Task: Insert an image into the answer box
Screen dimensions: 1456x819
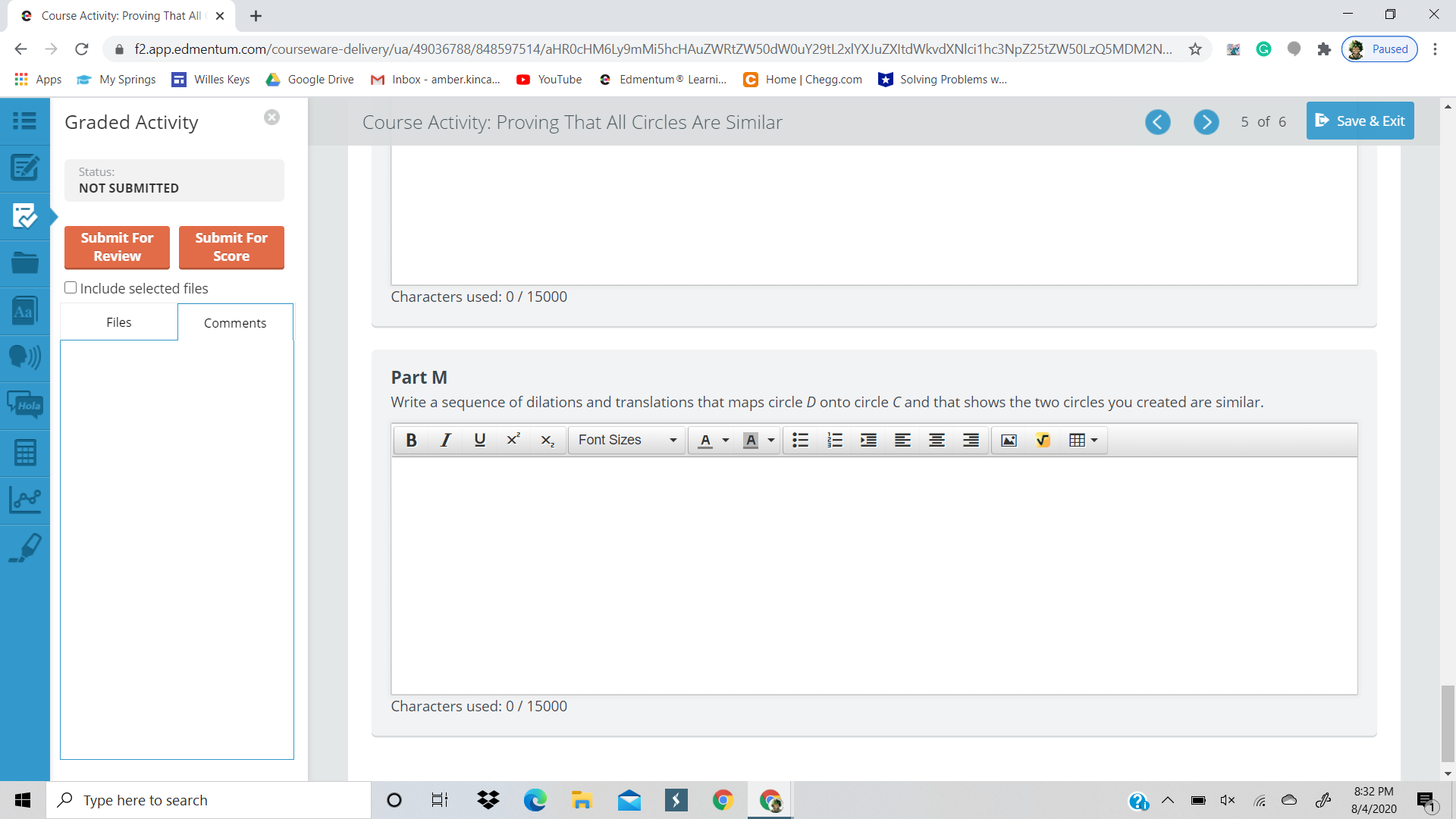Action: [1009, 440]
